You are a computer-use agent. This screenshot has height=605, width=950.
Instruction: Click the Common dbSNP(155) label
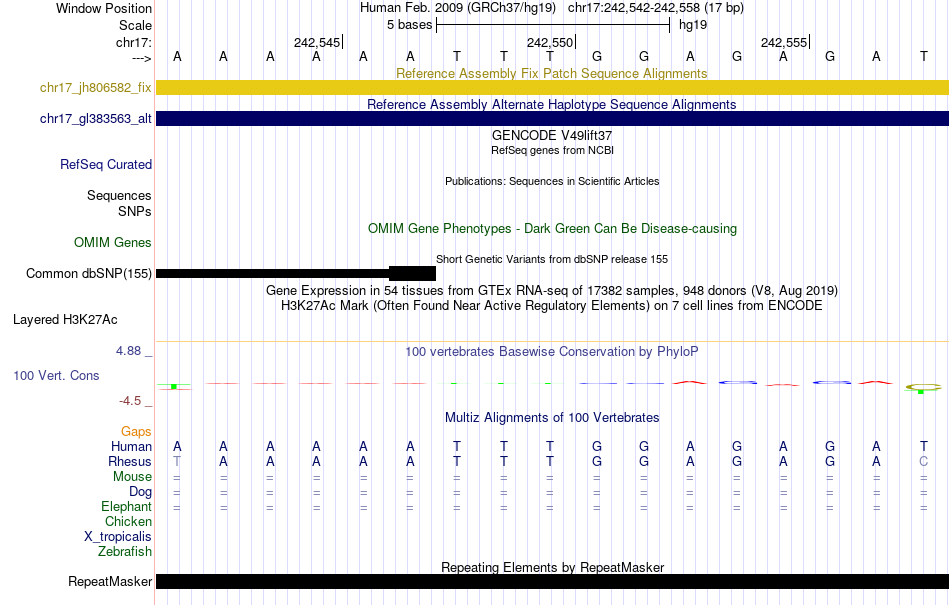click(x=89, y=274)
